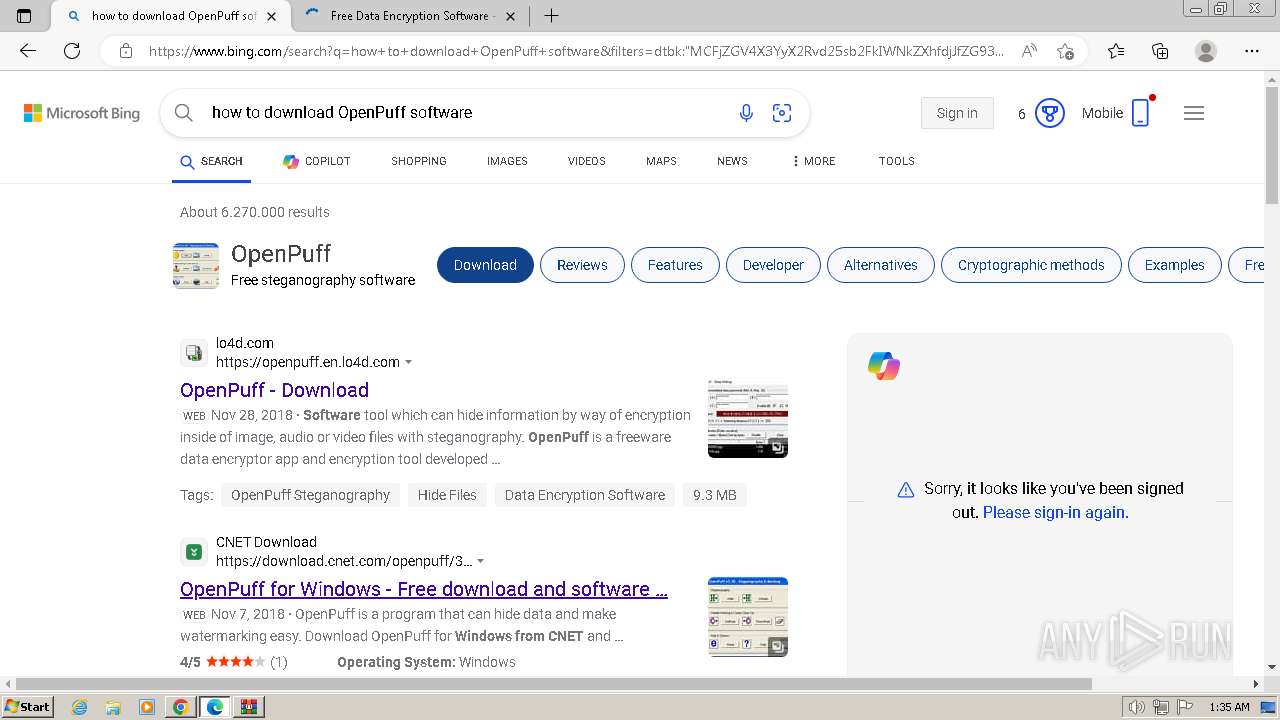Click Edge icon in taskbar
The image size is (1280, 720).
click(215, 707)
